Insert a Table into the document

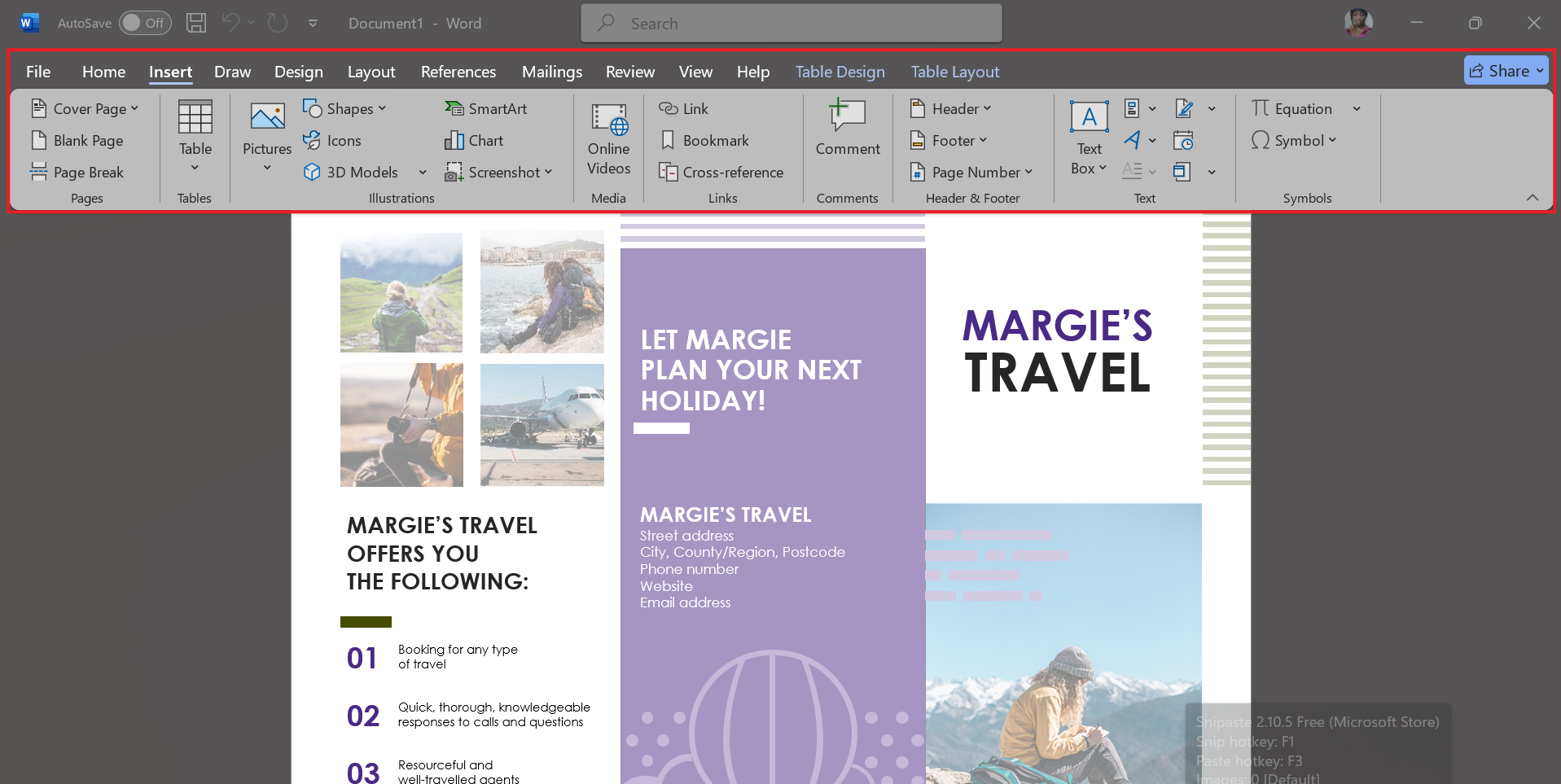pyautogui.click(x=194, y=134)
